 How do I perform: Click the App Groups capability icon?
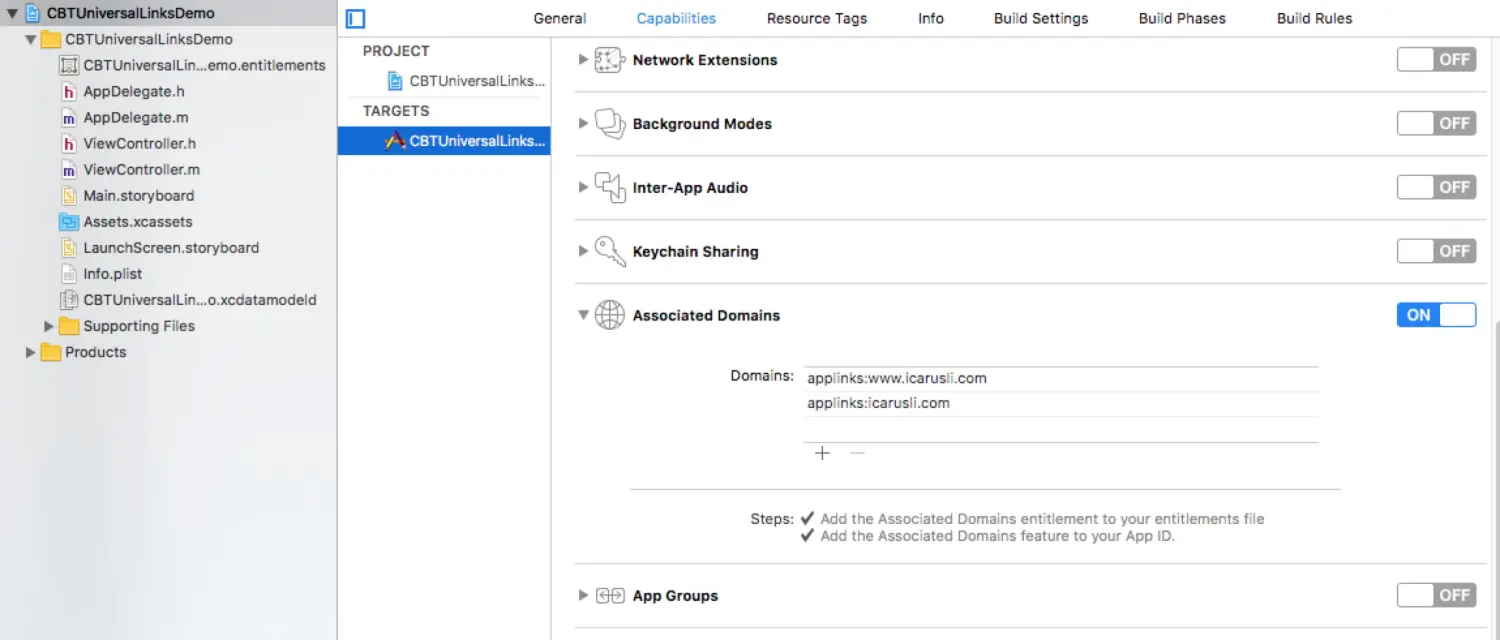tap(610, 596)
